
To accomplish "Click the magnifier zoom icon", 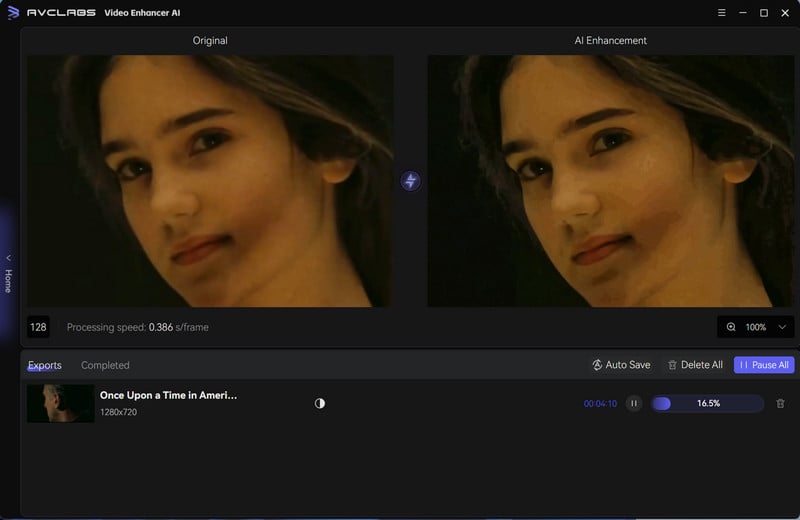I will coord(731,327).
